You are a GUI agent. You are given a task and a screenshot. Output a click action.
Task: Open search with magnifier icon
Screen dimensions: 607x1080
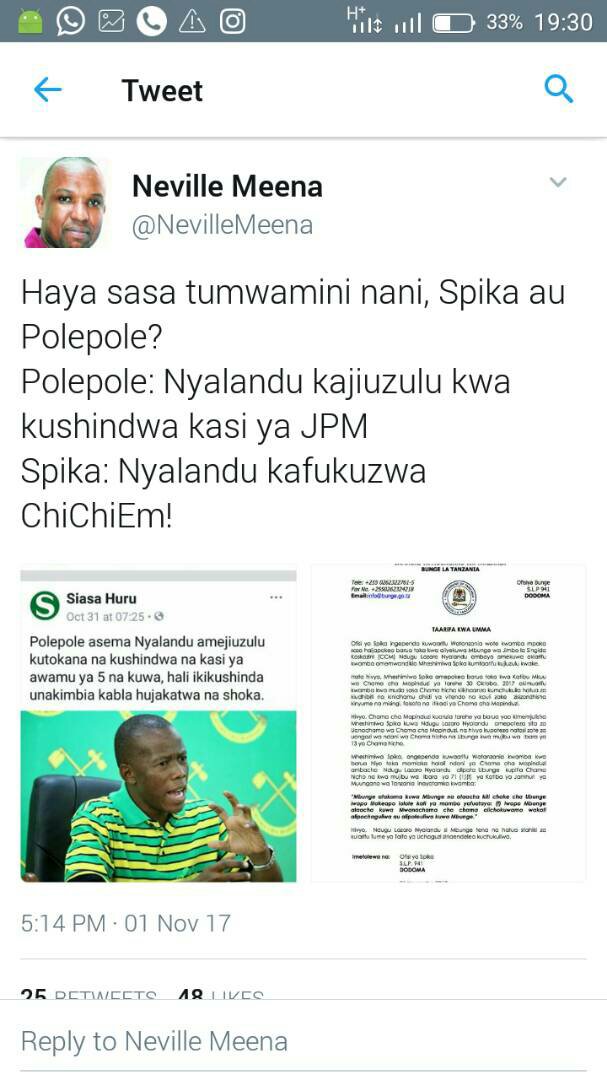(x=558, y=89)
